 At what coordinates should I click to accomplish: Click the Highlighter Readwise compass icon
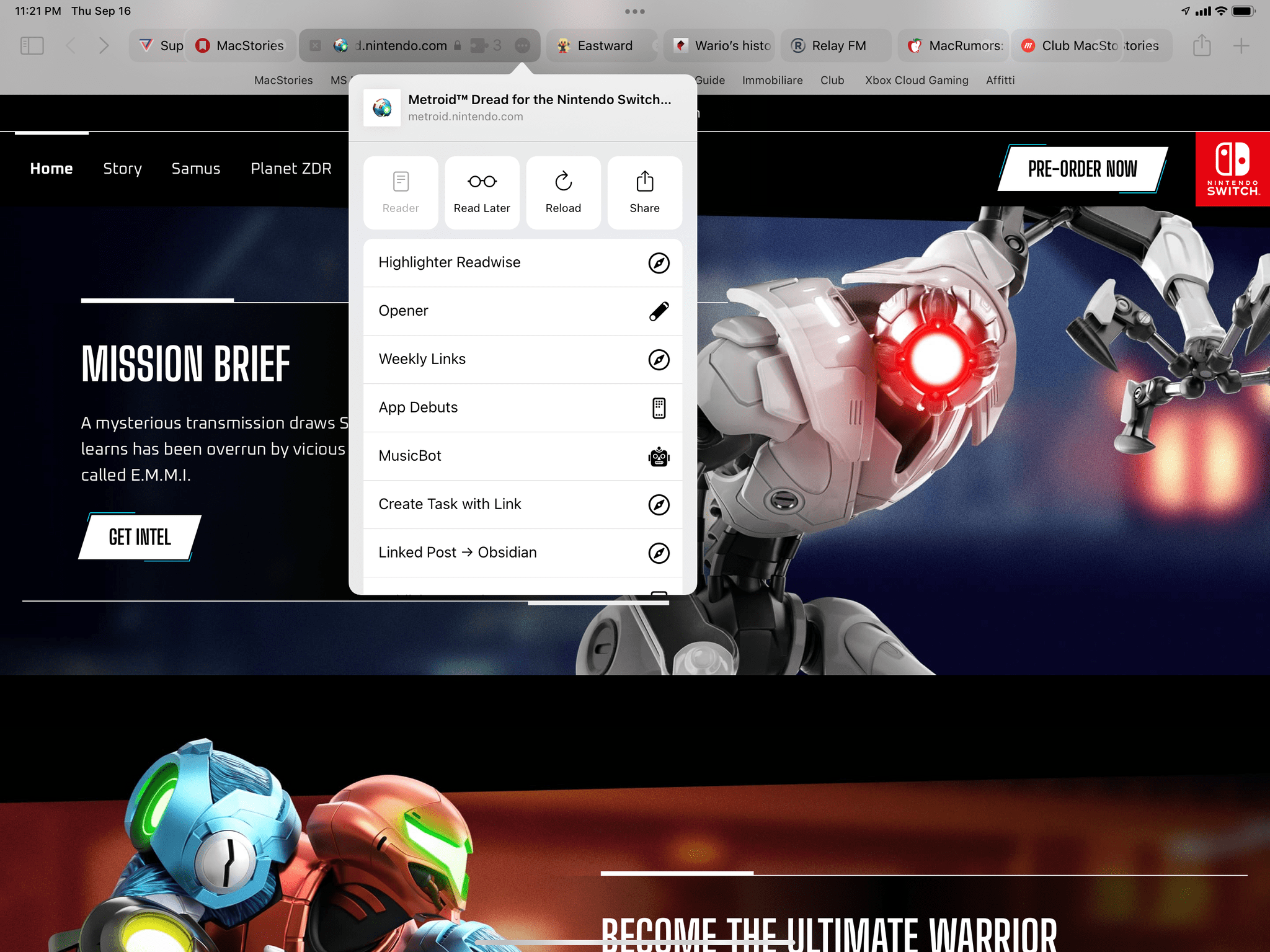point(659,262)
